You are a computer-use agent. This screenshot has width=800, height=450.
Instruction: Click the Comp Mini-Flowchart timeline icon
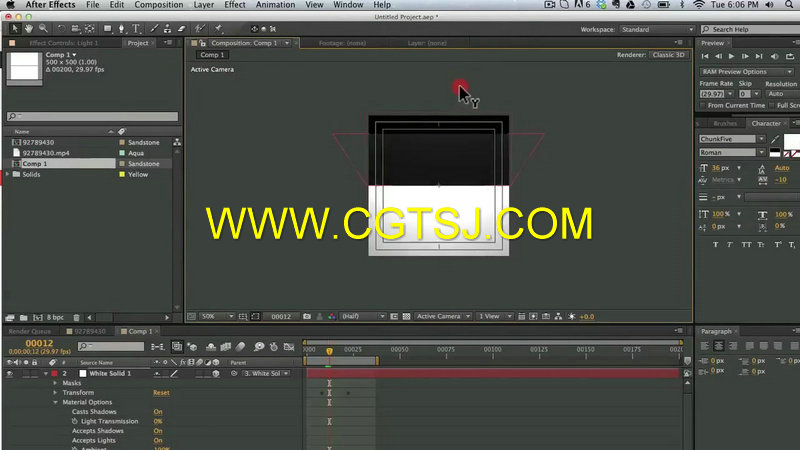pyautogui.click(x=158, y=347)
